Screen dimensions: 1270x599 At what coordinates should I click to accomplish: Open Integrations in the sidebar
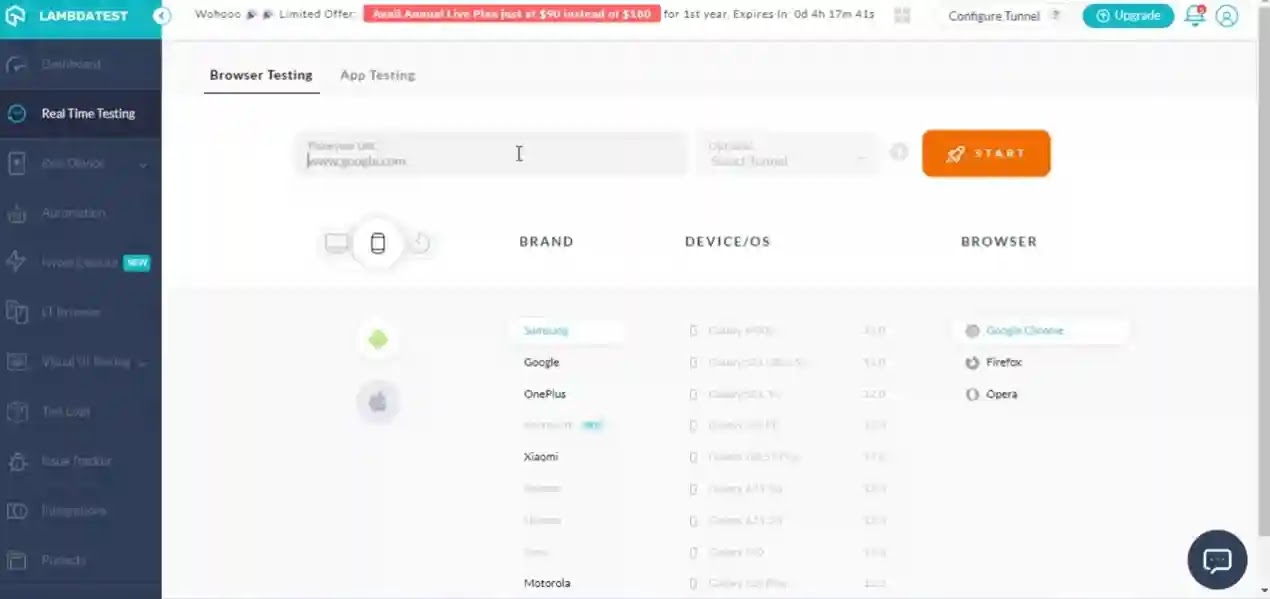pyautogui.click(x=73, y=511)
